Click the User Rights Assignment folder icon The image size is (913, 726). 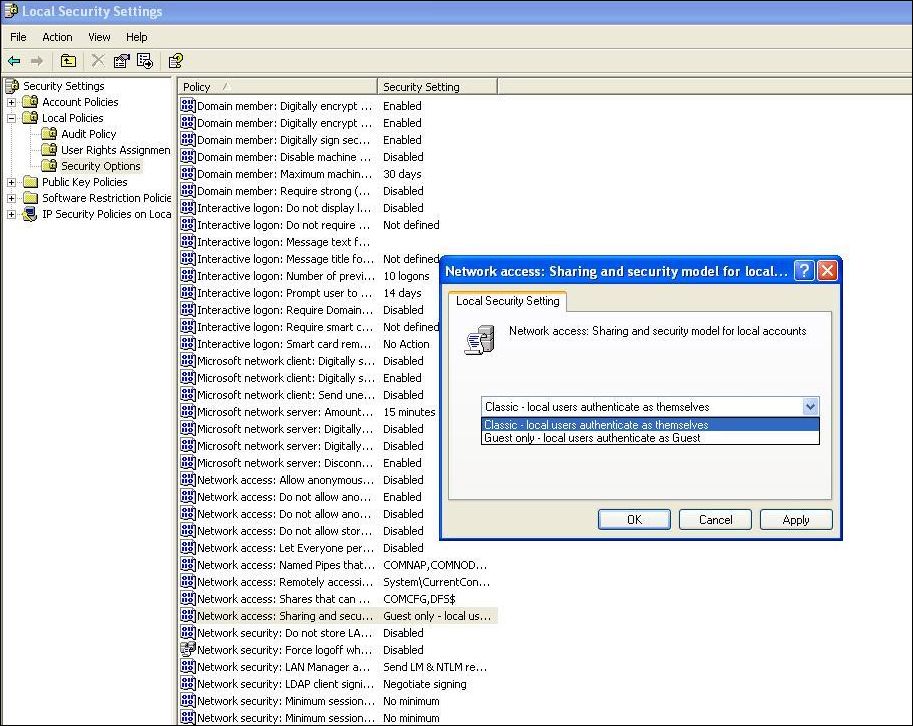coord(50,150)
